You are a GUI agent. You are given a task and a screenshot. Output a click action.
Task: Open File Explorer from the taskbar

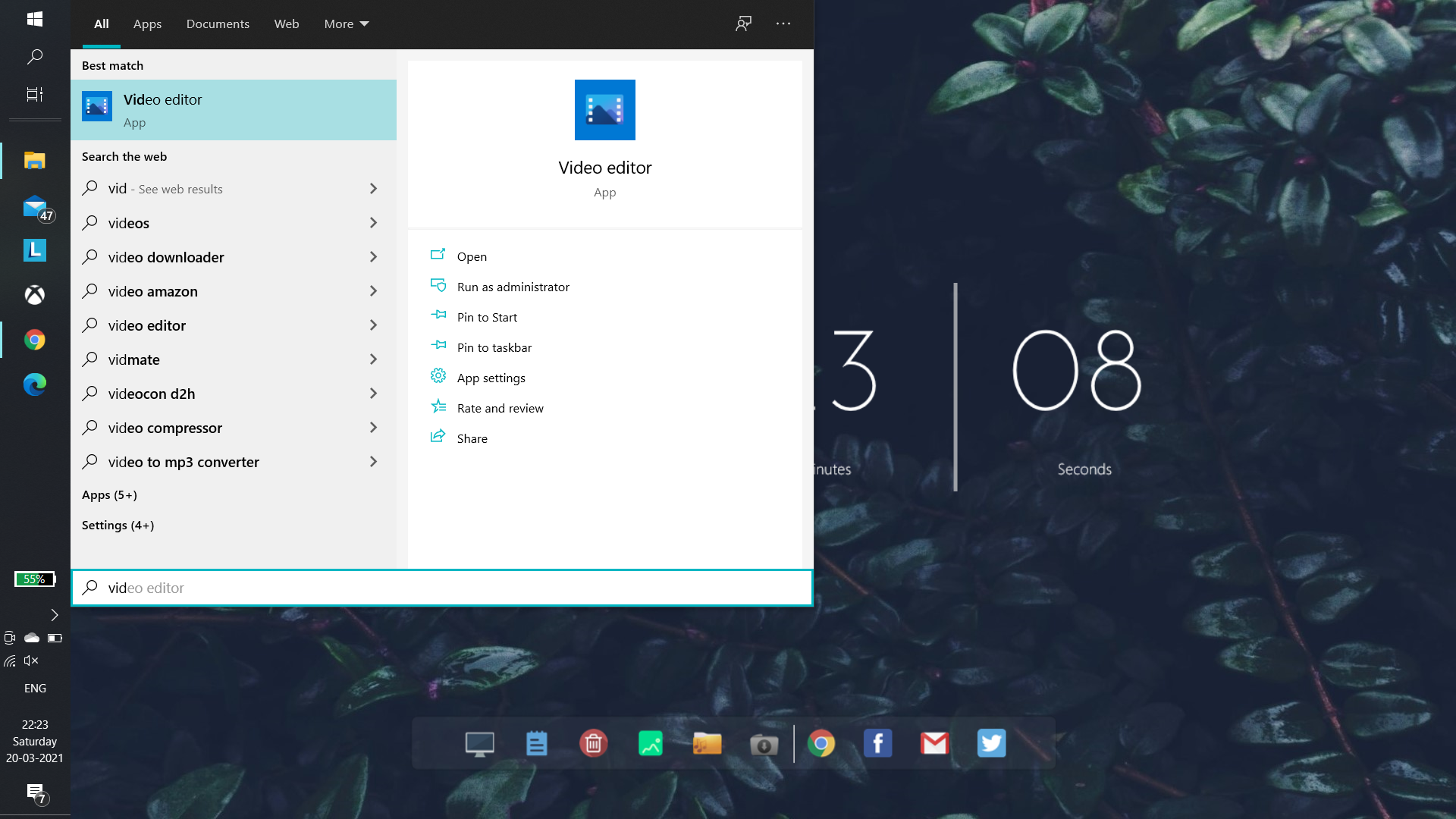[34, 160]
